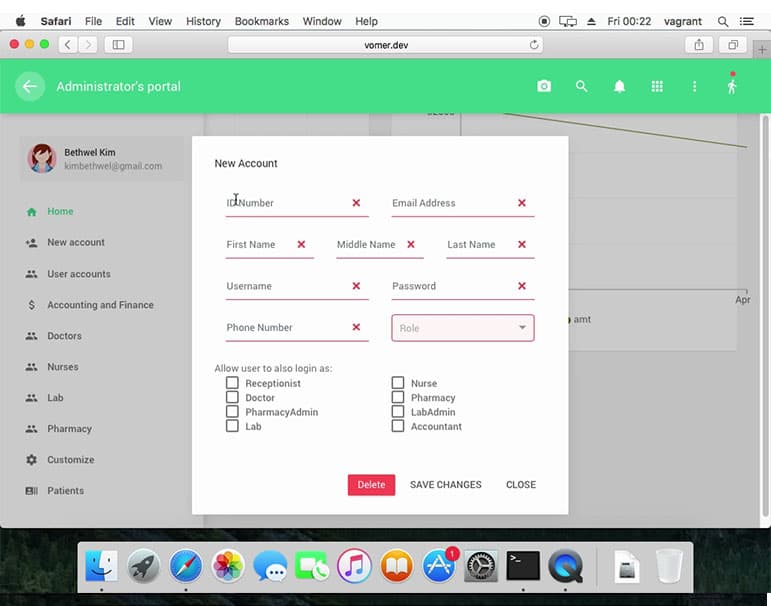Screen dimensions: 771x606
Task: Open Terminal in the Dock
Action: coord(523,566)
